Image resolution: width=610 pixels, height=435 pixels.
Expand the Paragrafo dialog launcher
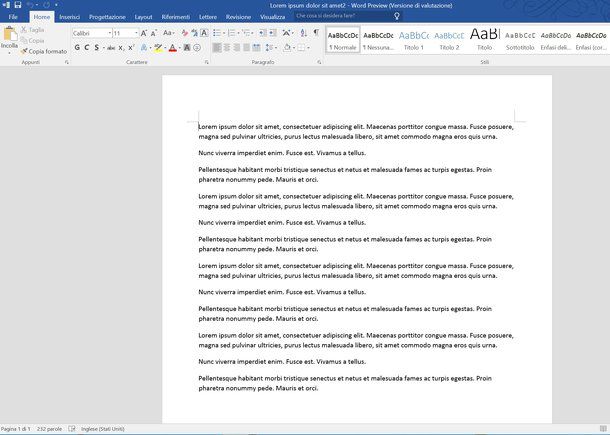pos(319,62)
